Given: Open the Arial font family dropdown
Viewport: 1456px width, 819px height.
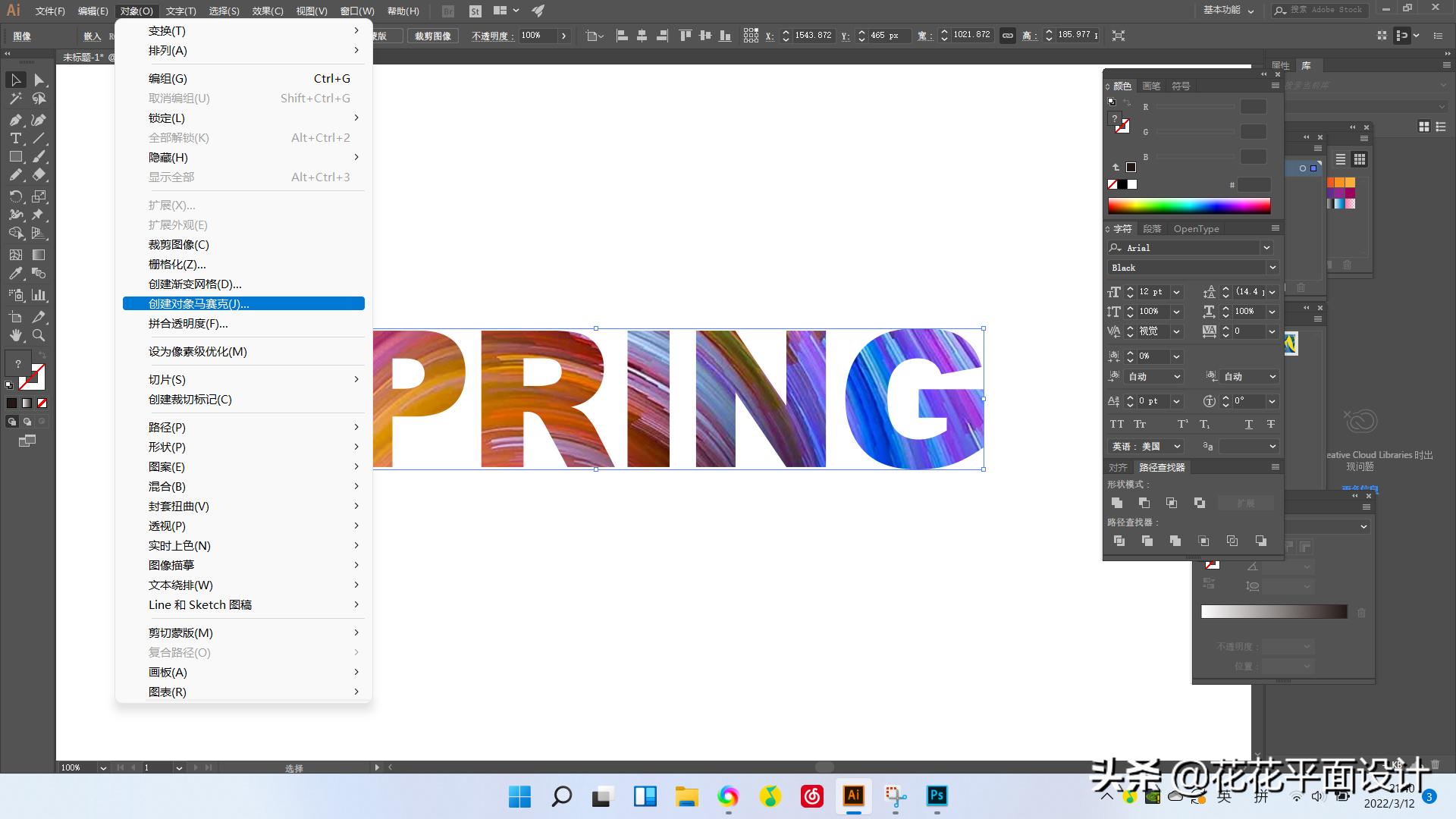Looking at the screenshot, I should click(1266, 248).
